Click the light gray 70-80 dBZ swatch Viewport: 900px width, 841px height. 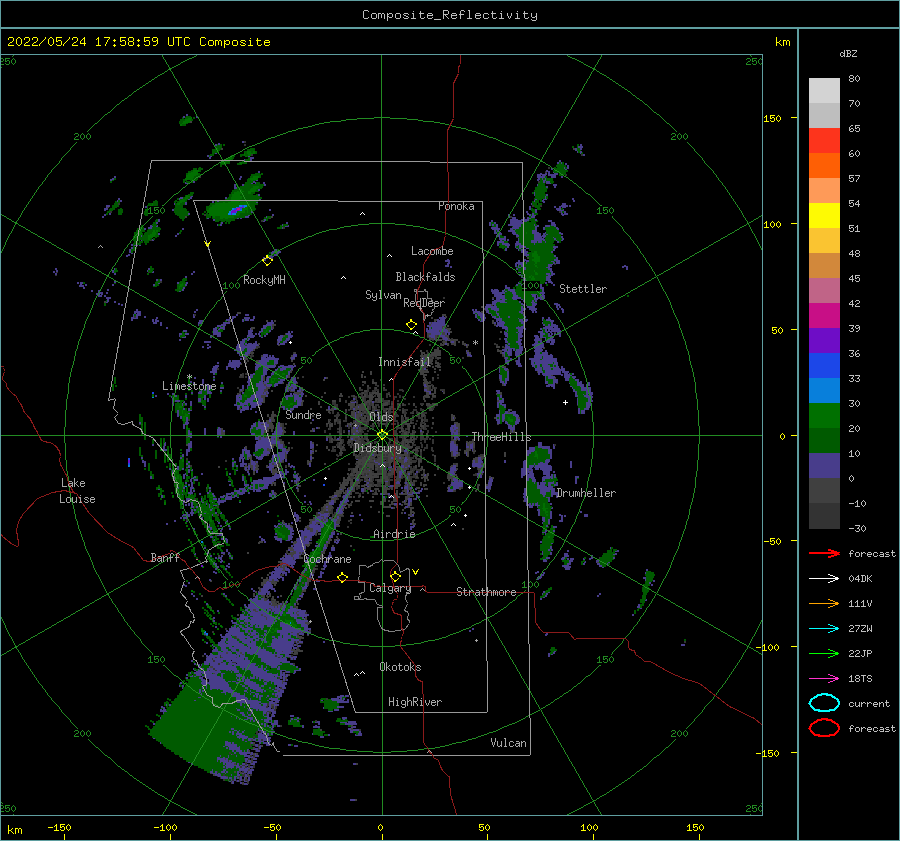click(824, 91)
